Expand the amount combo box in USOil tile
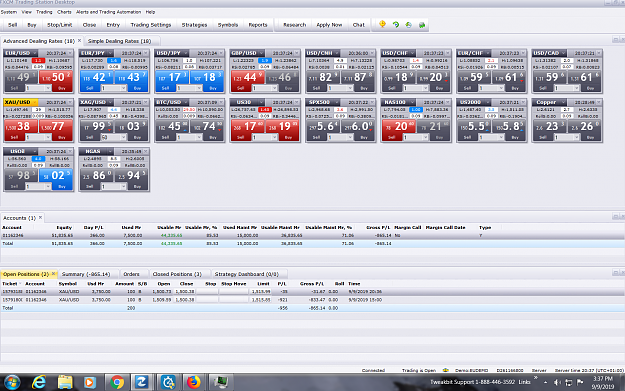 (x=48, y=187)
